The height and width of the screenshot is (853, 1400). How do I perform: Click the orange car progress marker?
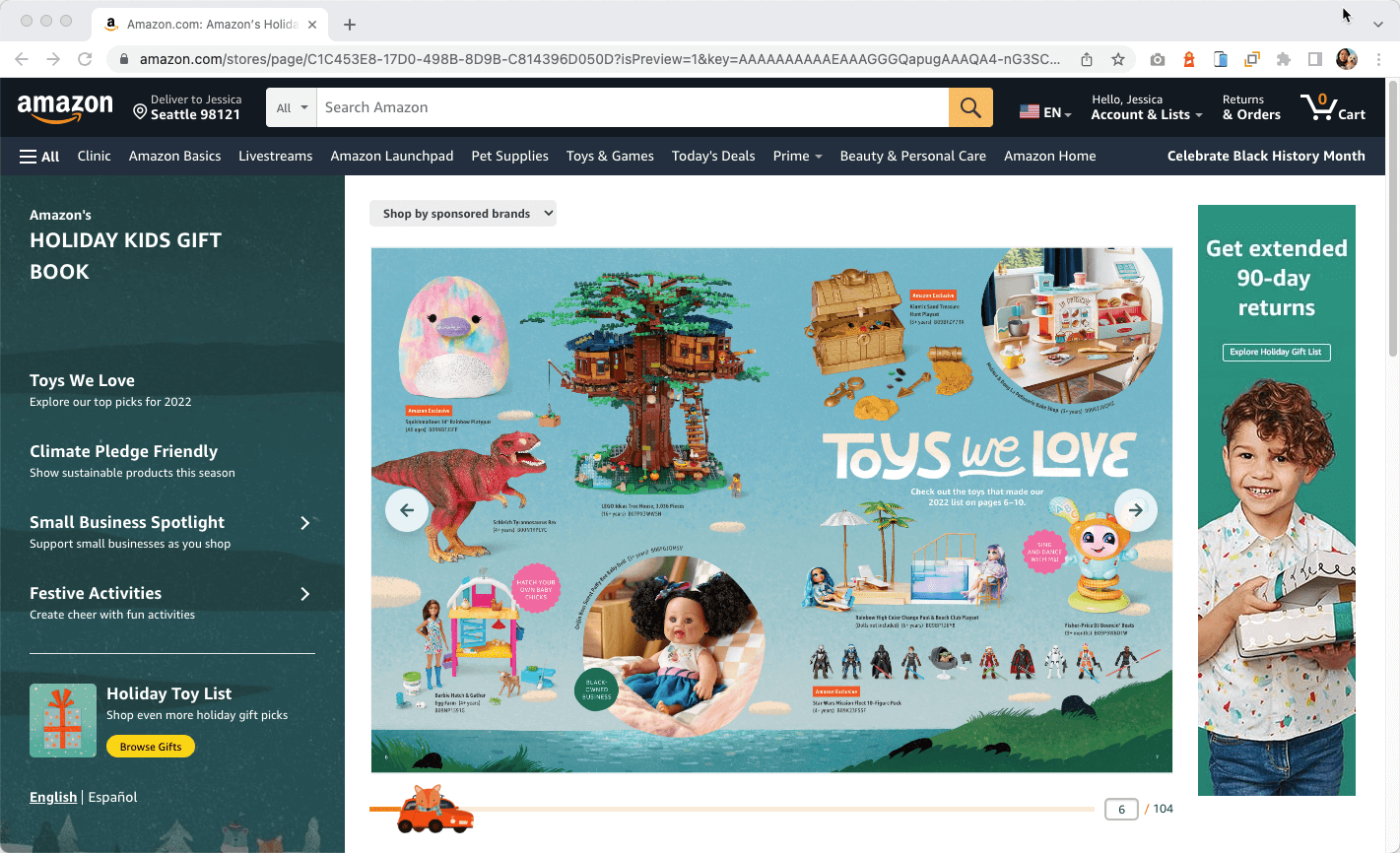pos(434,811)
